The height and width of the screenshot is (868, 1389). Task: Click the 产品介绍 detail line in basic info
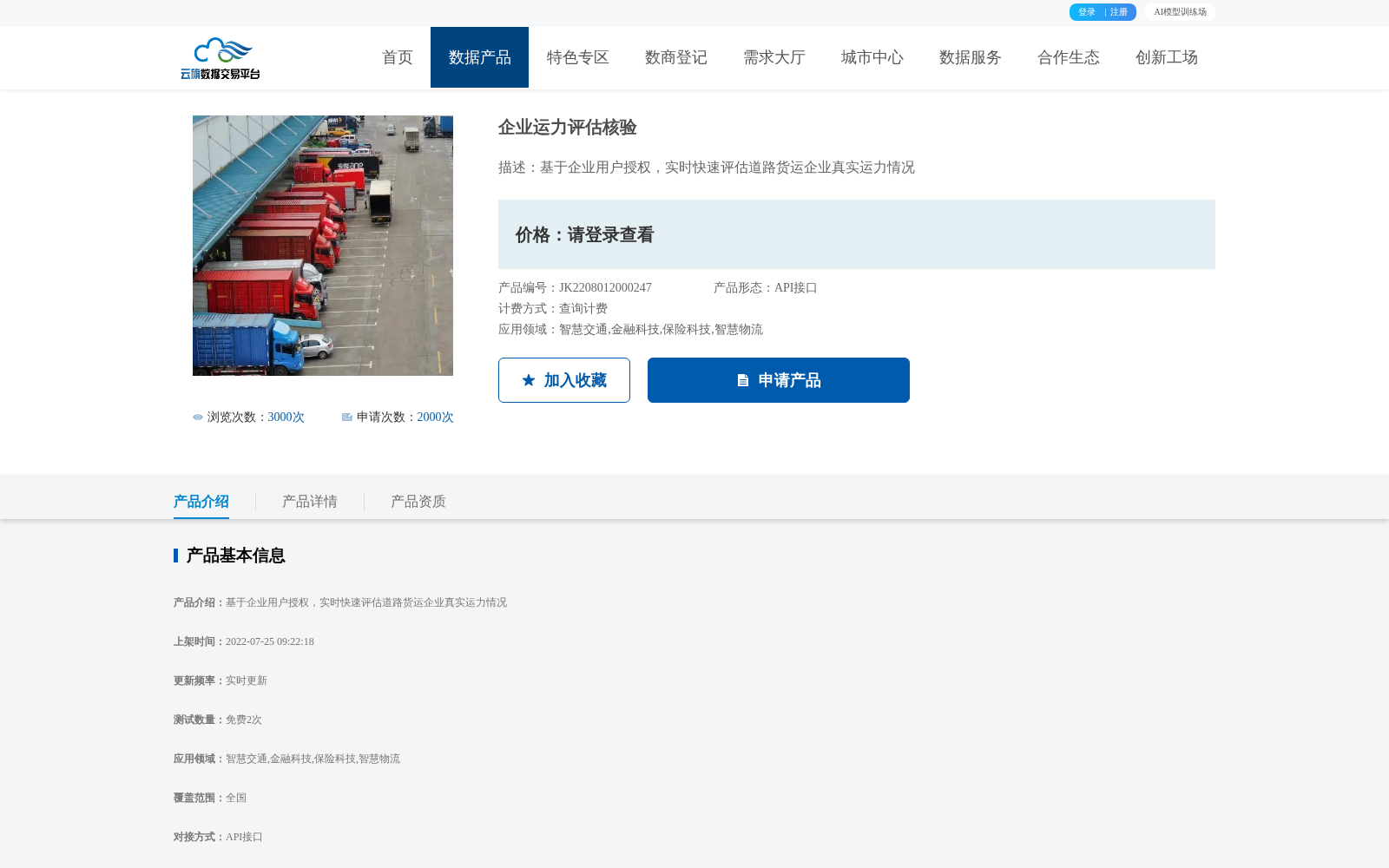340,602
